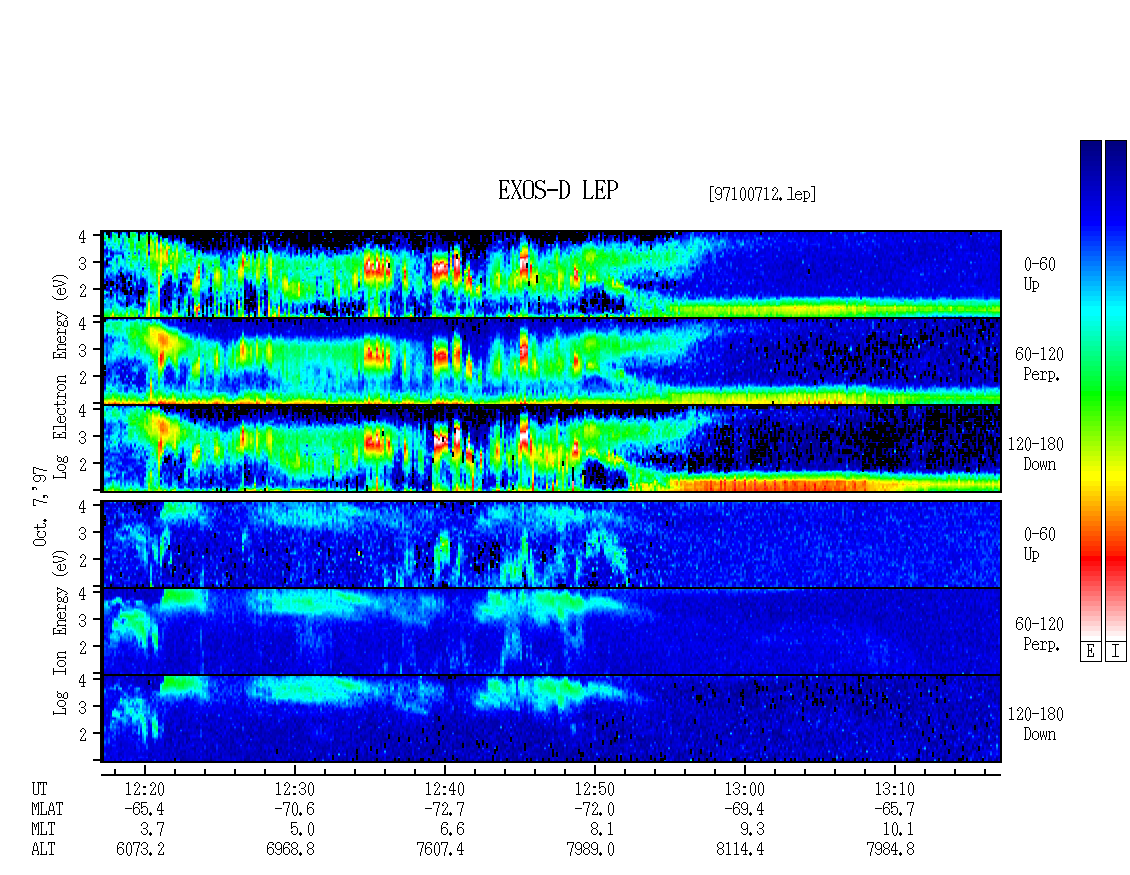Click the 120-180 Down label beside electron panels
Screen dimensions: 1130x875
(x=1036, y=454)
